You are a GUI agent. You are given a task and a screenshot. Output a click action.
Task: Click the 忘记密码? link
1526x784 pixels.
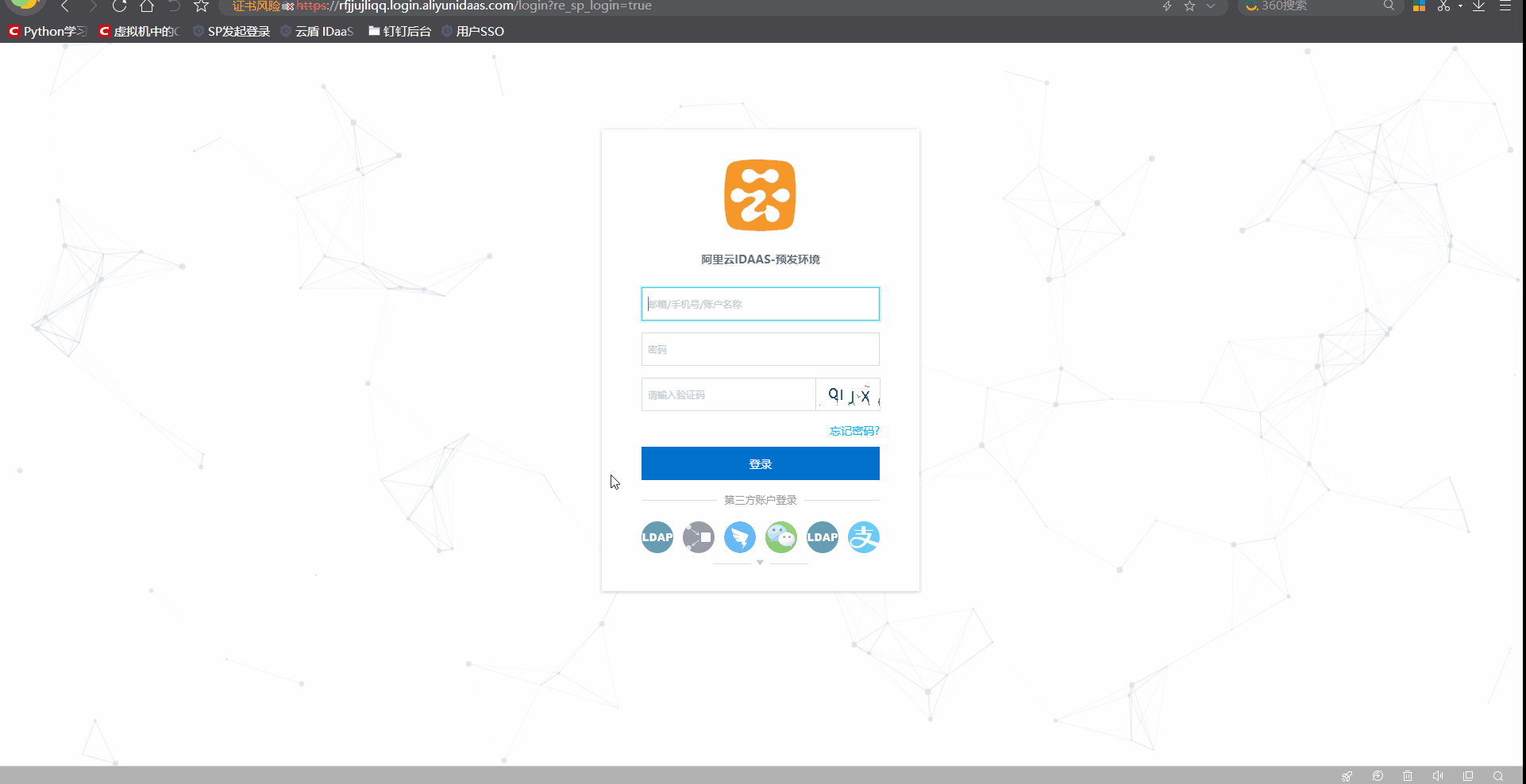click(854, 431)
